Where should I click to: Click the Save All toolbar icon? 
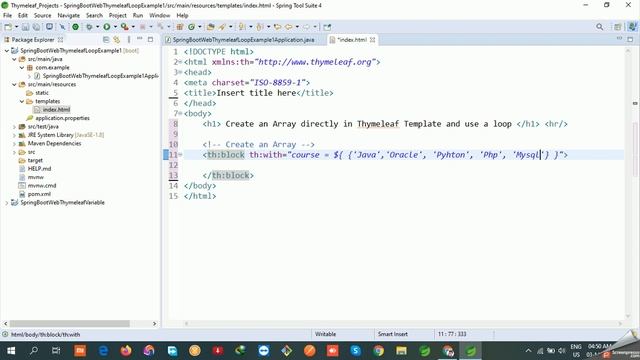[36, 27]
